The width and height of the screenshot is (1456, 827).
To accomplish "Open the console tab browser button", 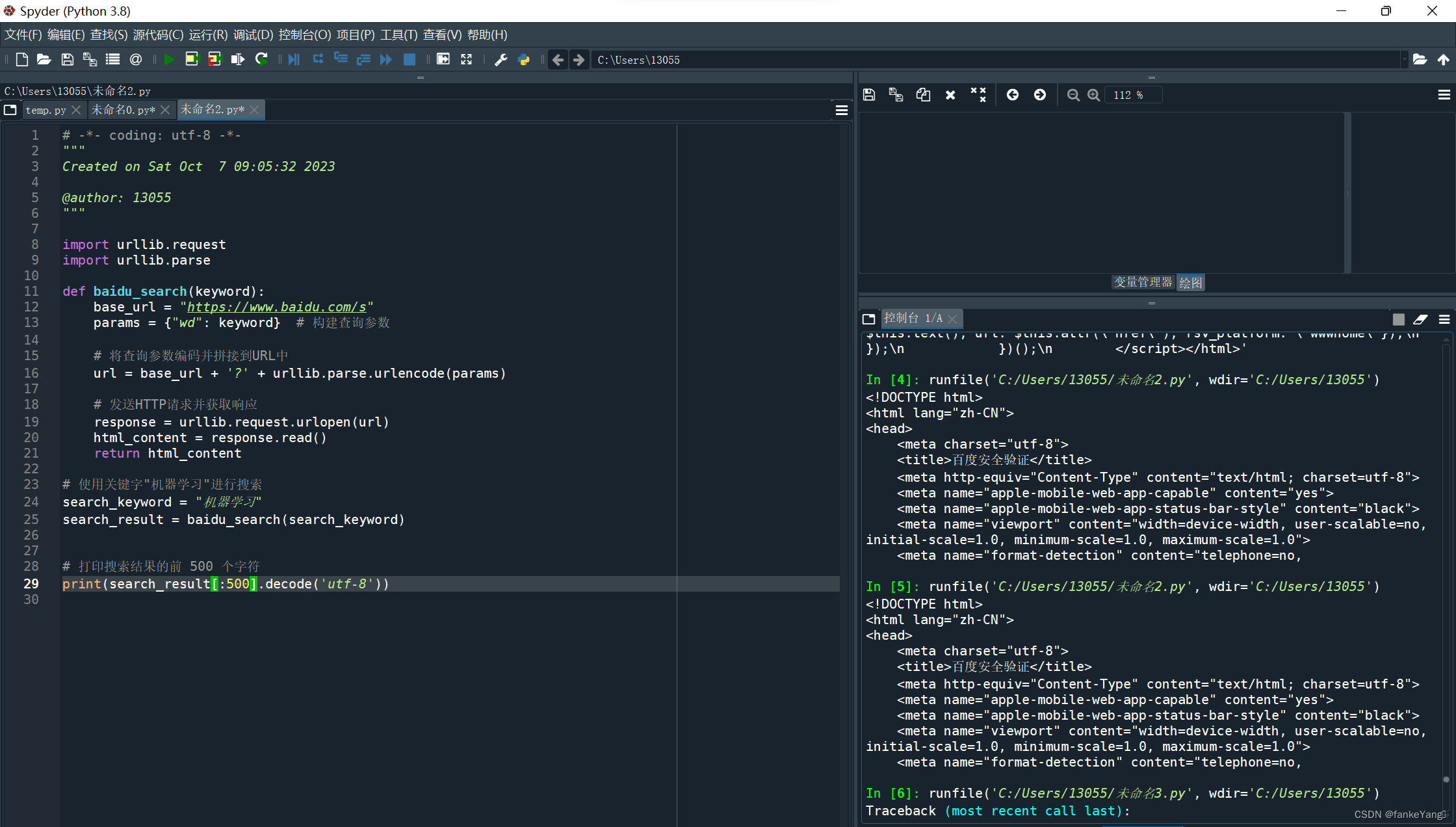I will click(x=869, y=319).
